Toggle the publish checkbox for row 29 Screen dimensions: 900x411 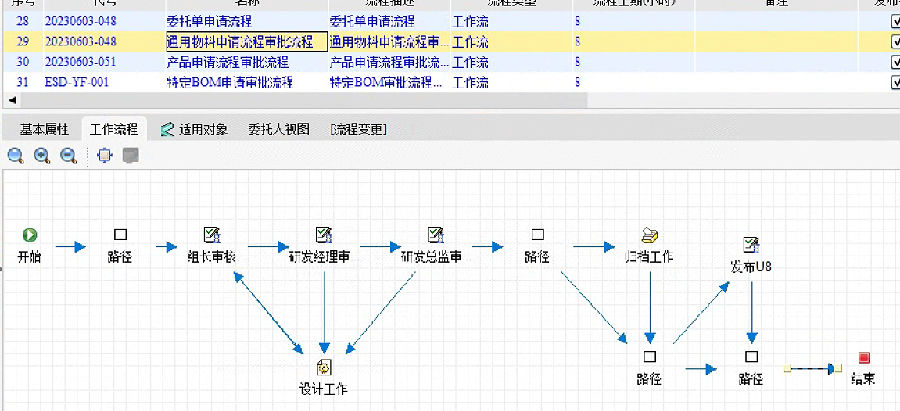point(895,42)
